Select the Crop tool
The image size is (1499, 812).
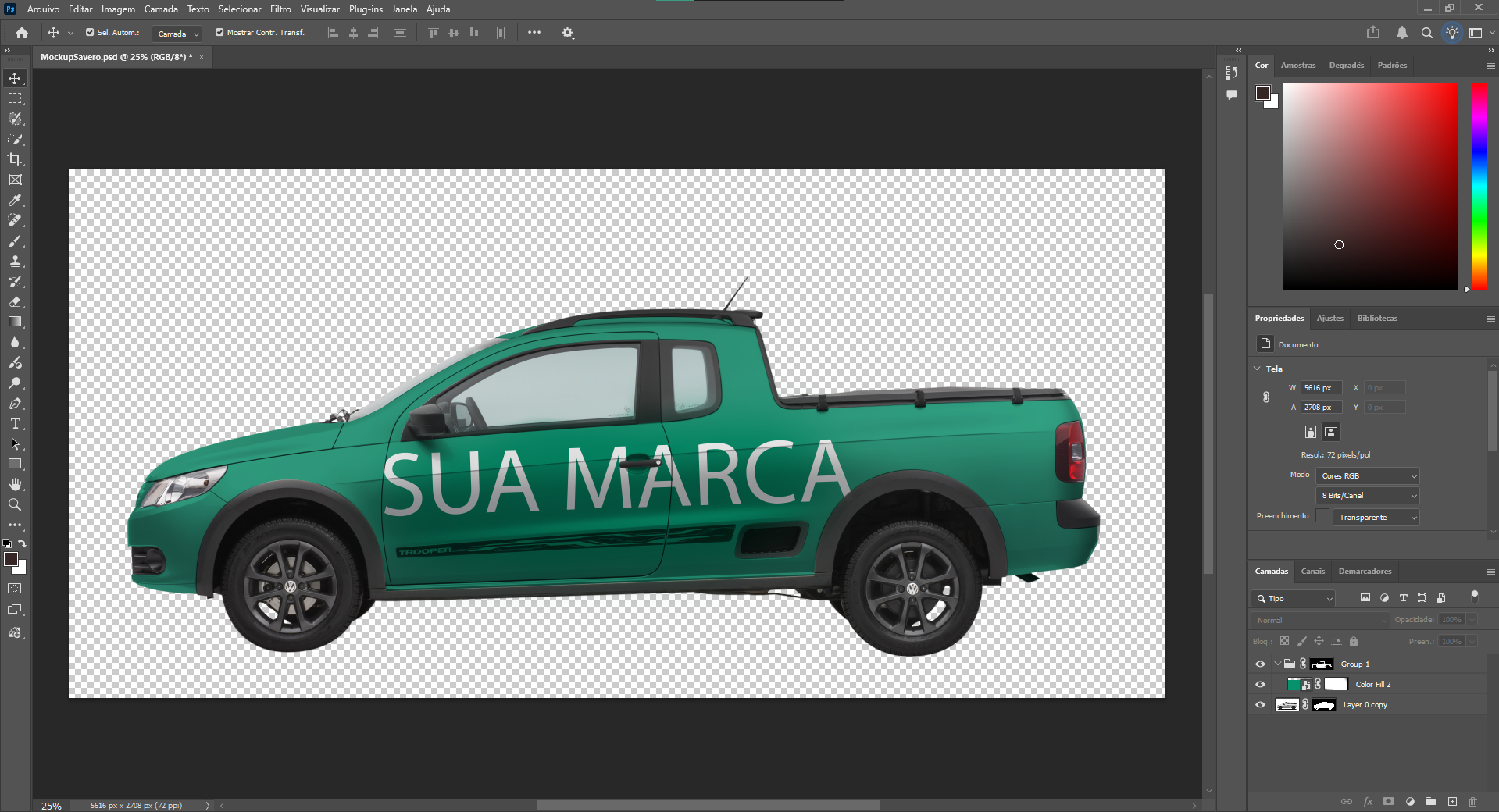click(15, 159)
